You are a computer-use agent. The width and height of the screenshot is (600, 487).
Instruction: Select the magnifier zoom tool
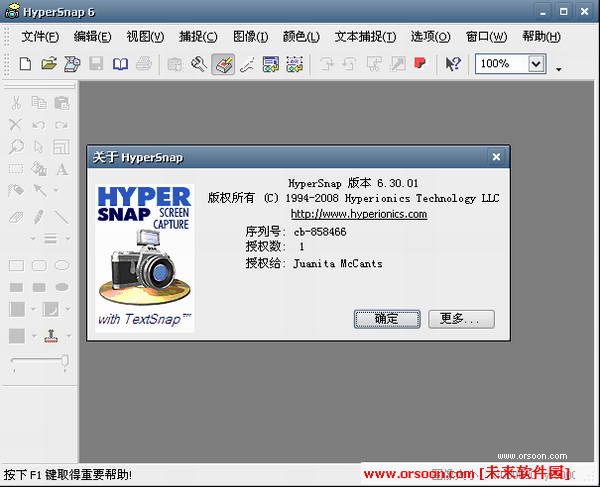pyautogui.click(x=16, y=147)
